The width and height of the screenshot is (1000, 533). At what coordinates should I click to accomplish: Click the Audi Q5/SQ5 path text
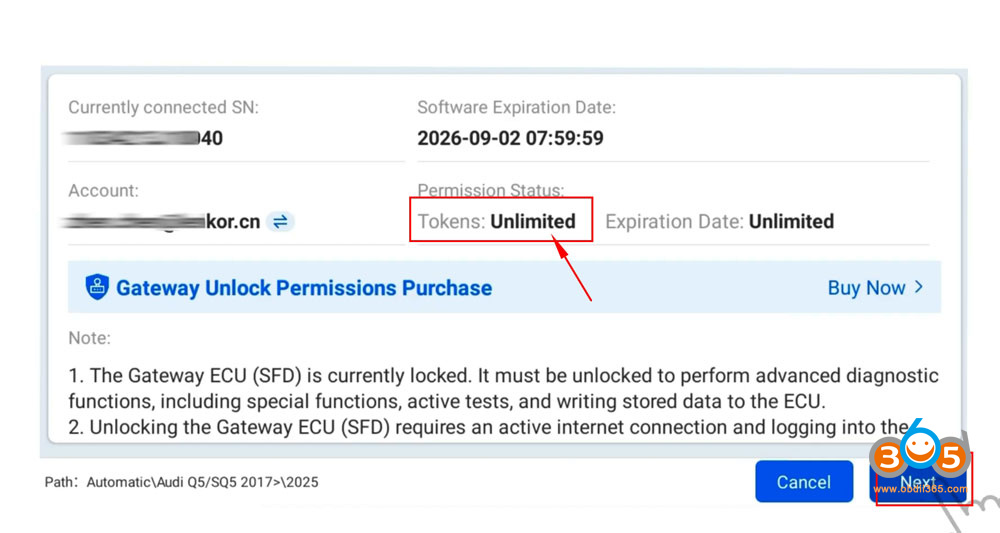coord(202,482)
